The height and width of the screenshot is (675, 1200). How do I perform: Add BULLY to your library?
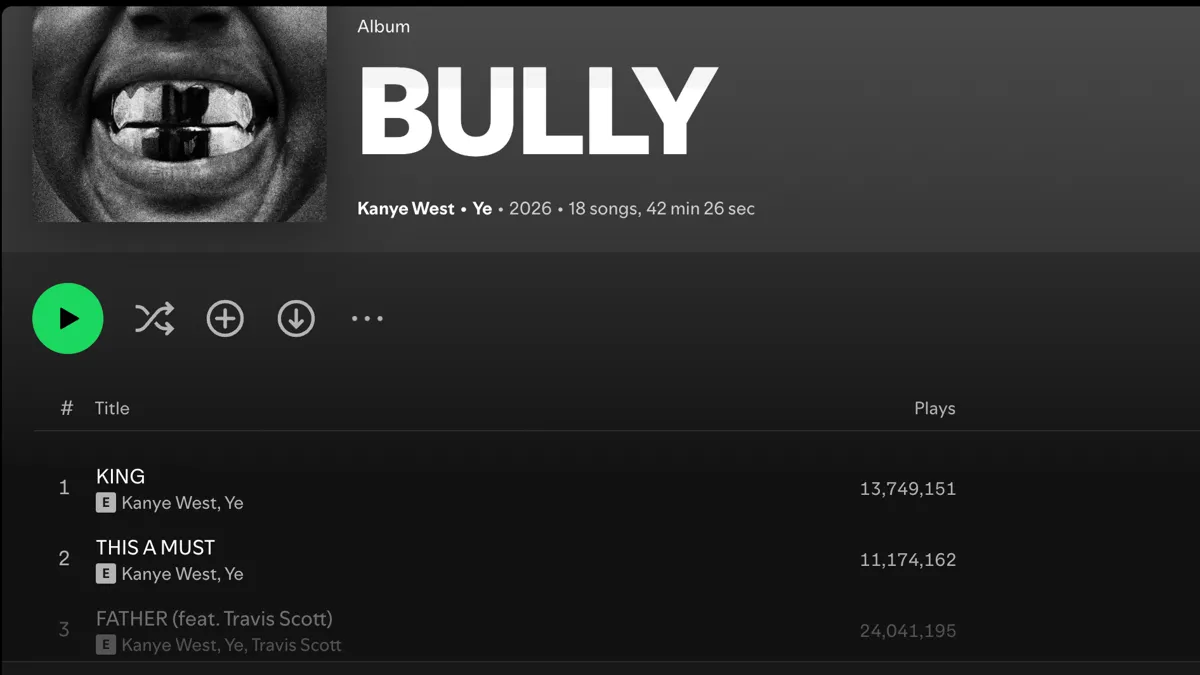(x=225, y=319)
